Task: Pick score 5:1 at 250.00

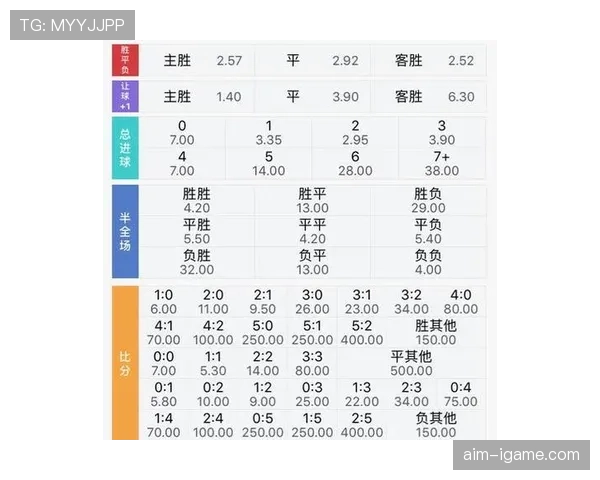Action: click(312, 333)
